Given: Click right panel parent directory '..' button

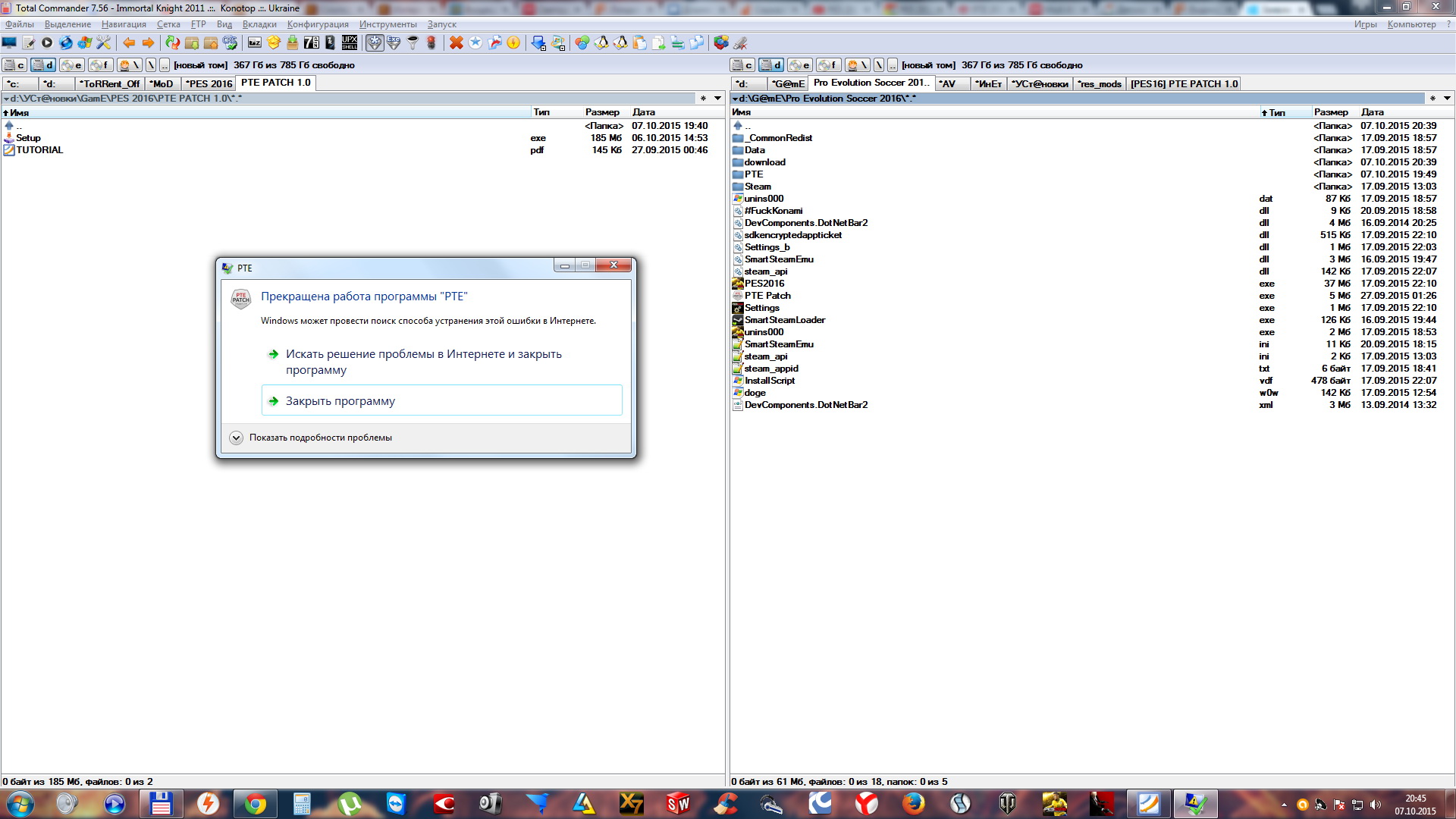Looking at the screenshot, I should click(x=893, y=65).
